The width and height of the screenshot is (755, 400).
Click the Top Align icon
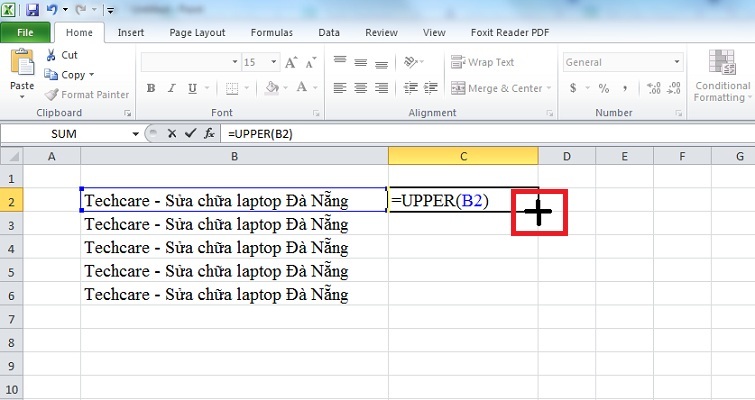[340, 62]
